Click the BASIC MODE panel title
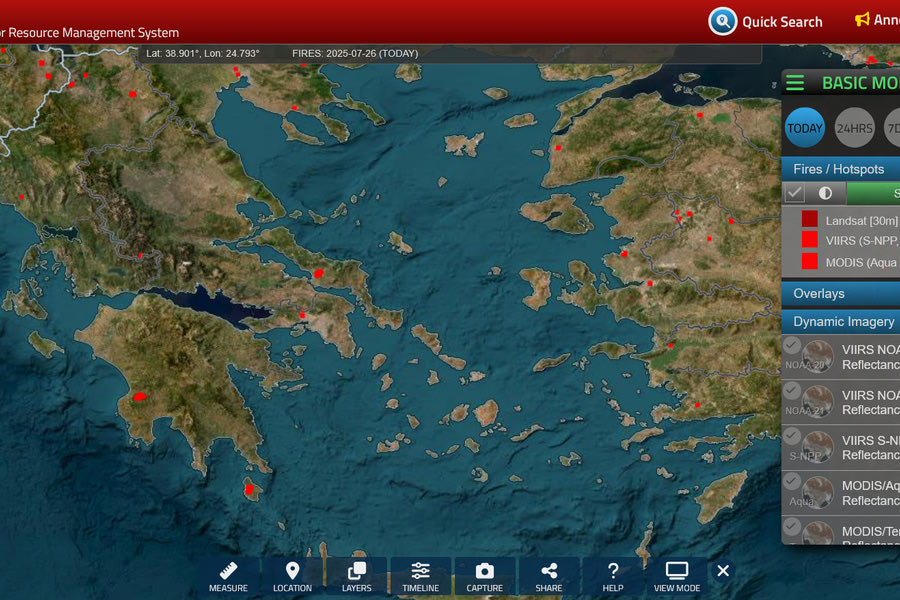 [861, 83]
